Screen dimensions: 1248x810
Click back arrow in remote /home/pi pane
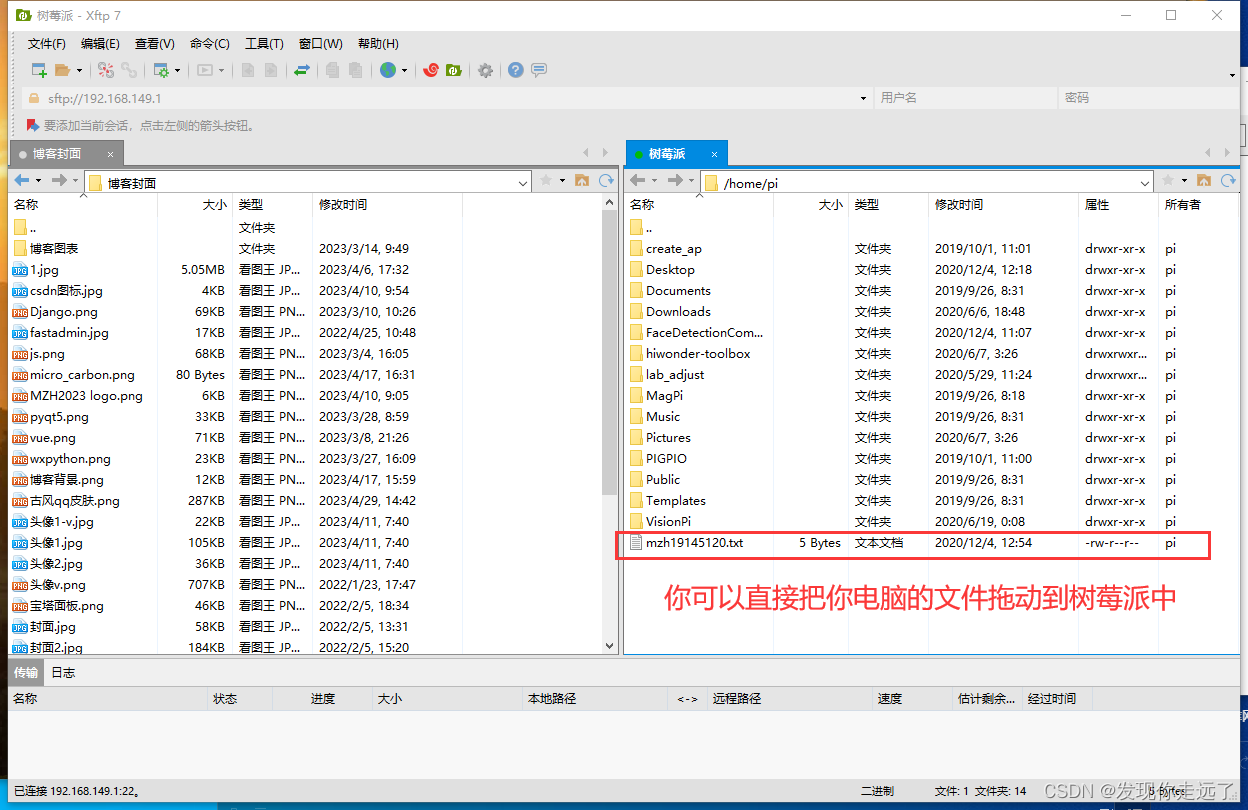pos(638,180)
